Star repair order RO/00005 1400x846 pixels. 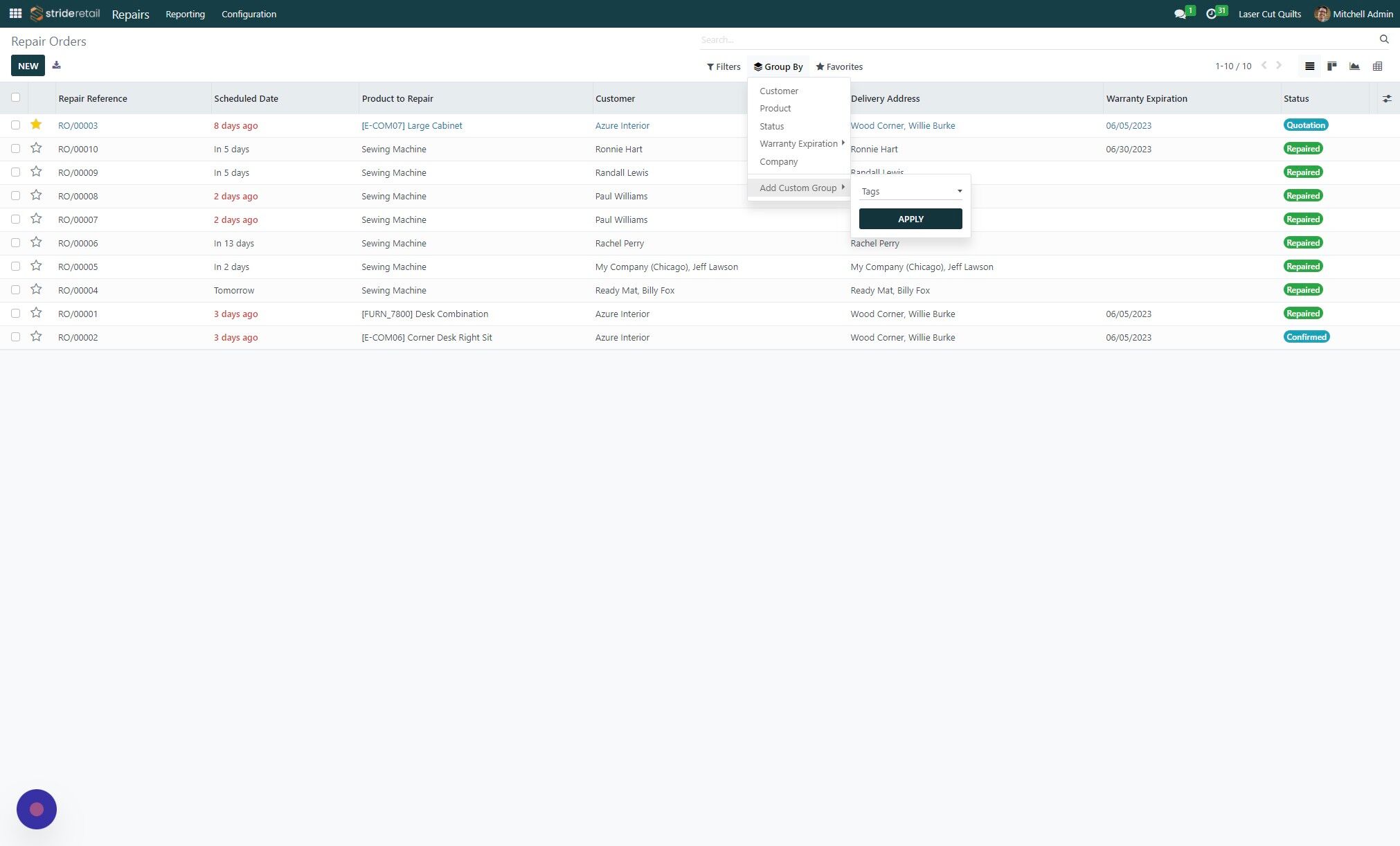36,266
